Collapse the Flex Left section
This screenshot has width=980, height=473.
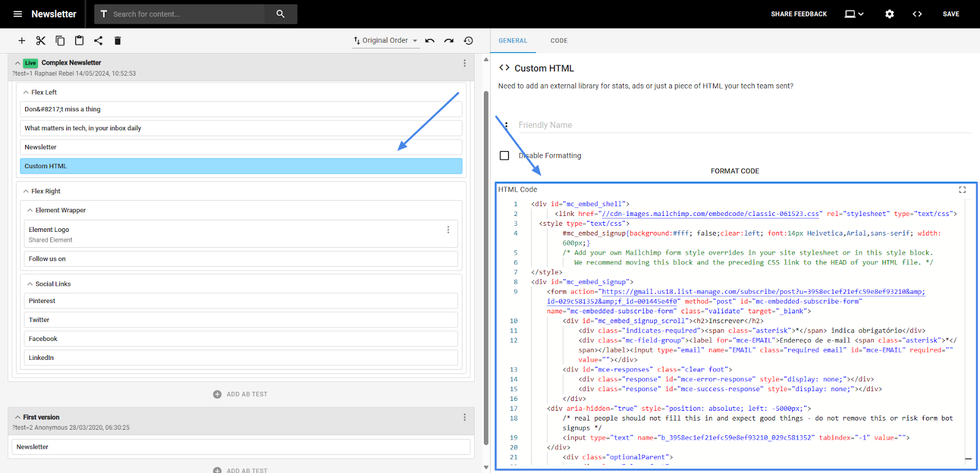pyautogui.click(x=26, y=92)
